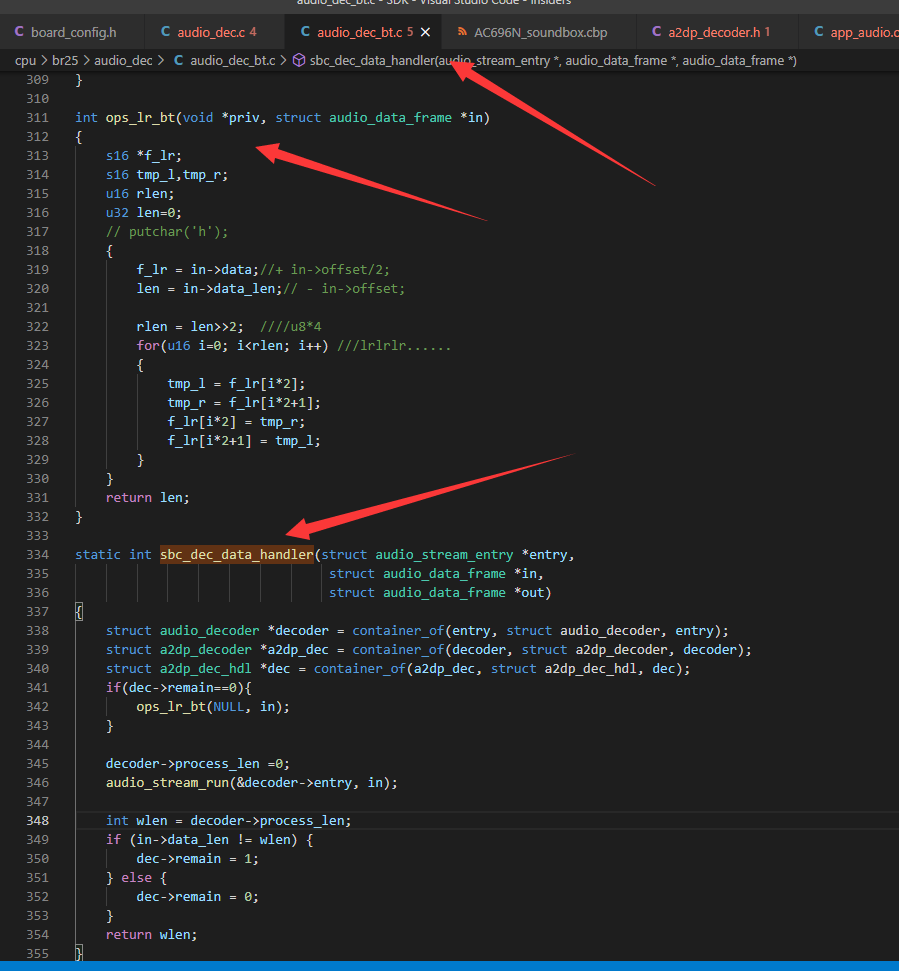Close the audio_dec_bt.c tab
This screenshot has height=971, width=899.
pyautogui.click(x=426, y=32)
